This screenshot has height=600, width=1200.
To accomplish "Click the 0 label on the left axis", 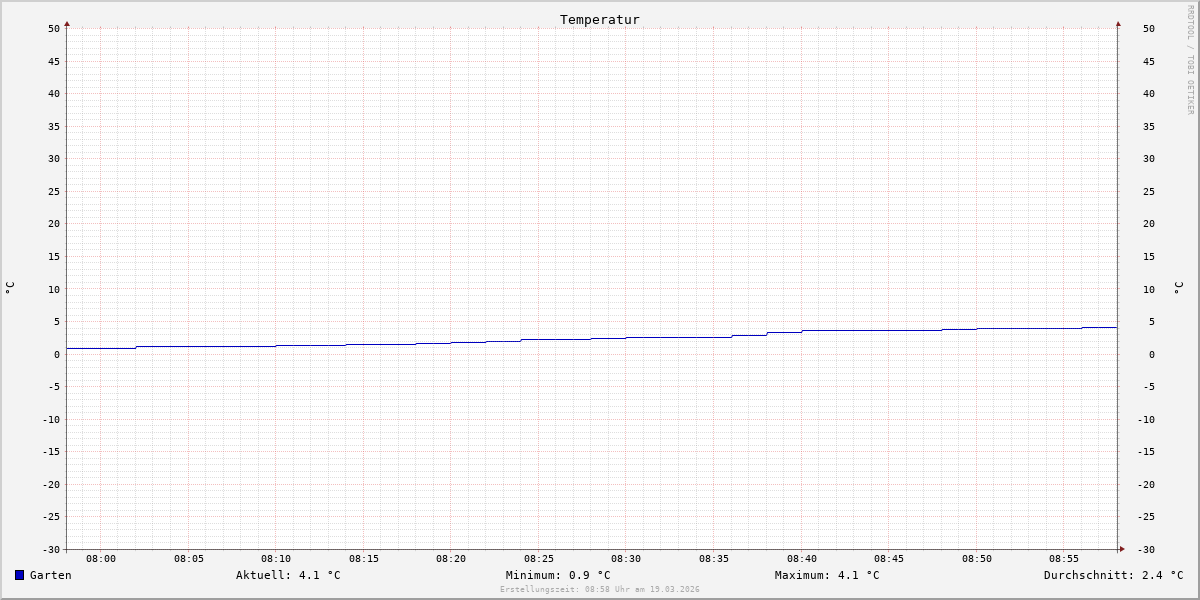I will coord(57,354).
